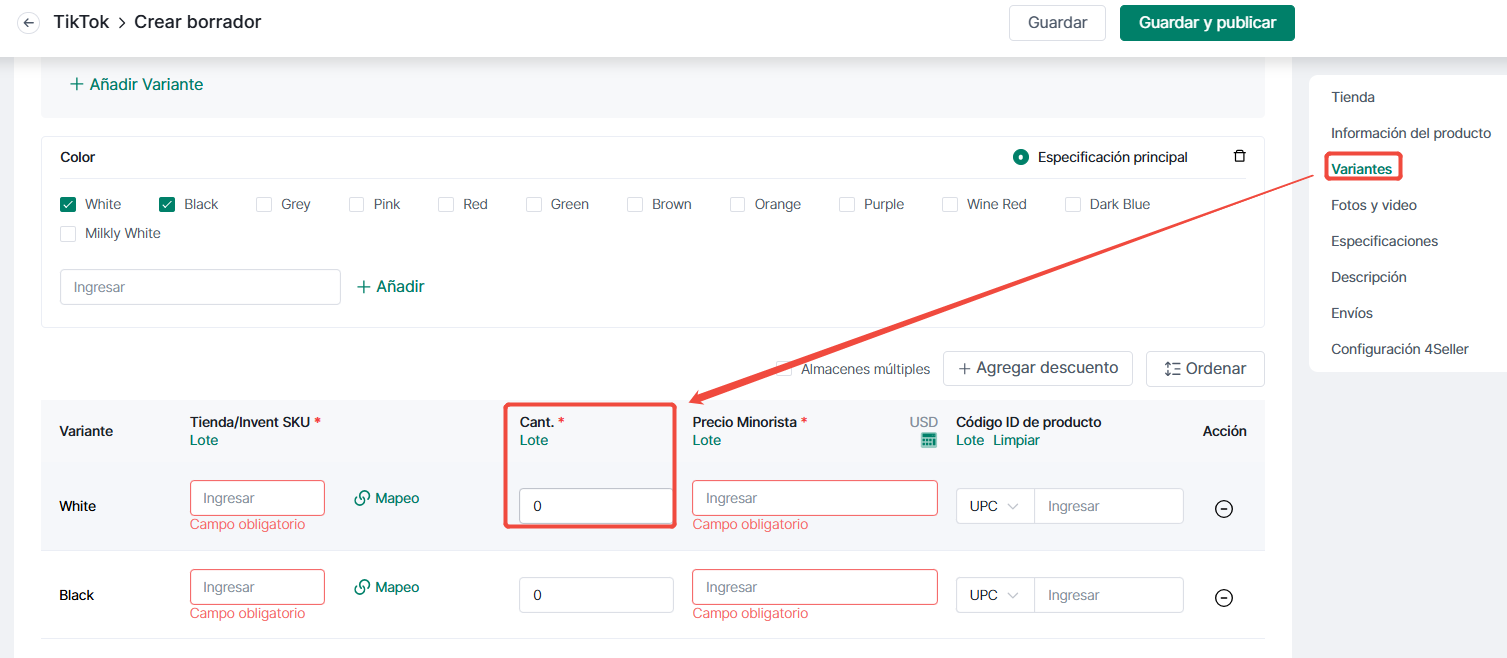The image size is (1507, 658).
Task: Open UPC dropdown for White variant
Action: point(995,506)
